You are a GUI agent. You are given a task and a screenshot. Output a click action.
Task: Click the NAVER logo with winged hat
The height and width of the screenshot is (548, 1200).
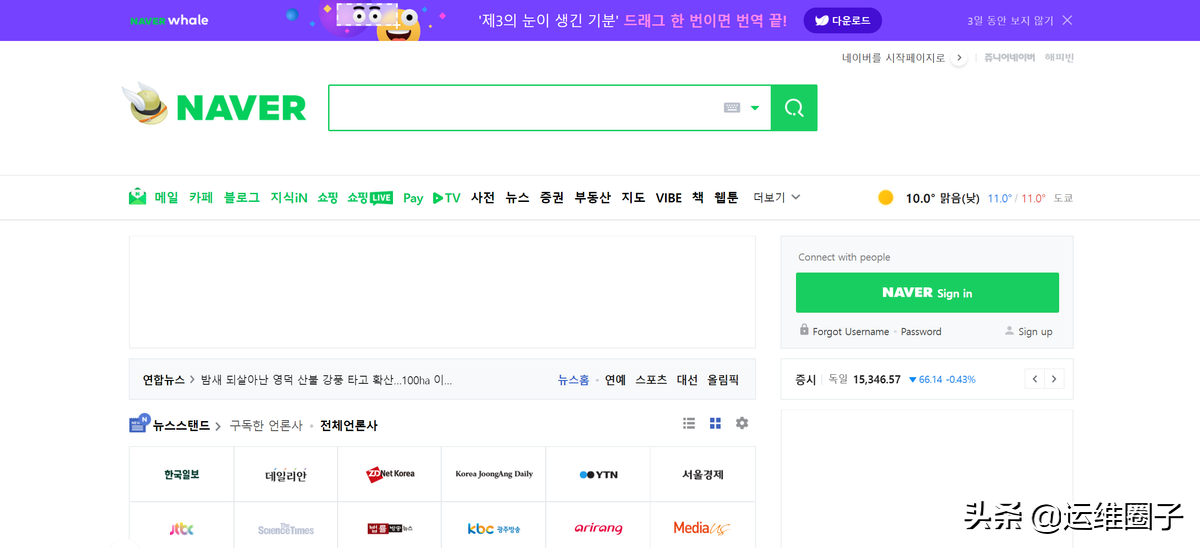214,105
